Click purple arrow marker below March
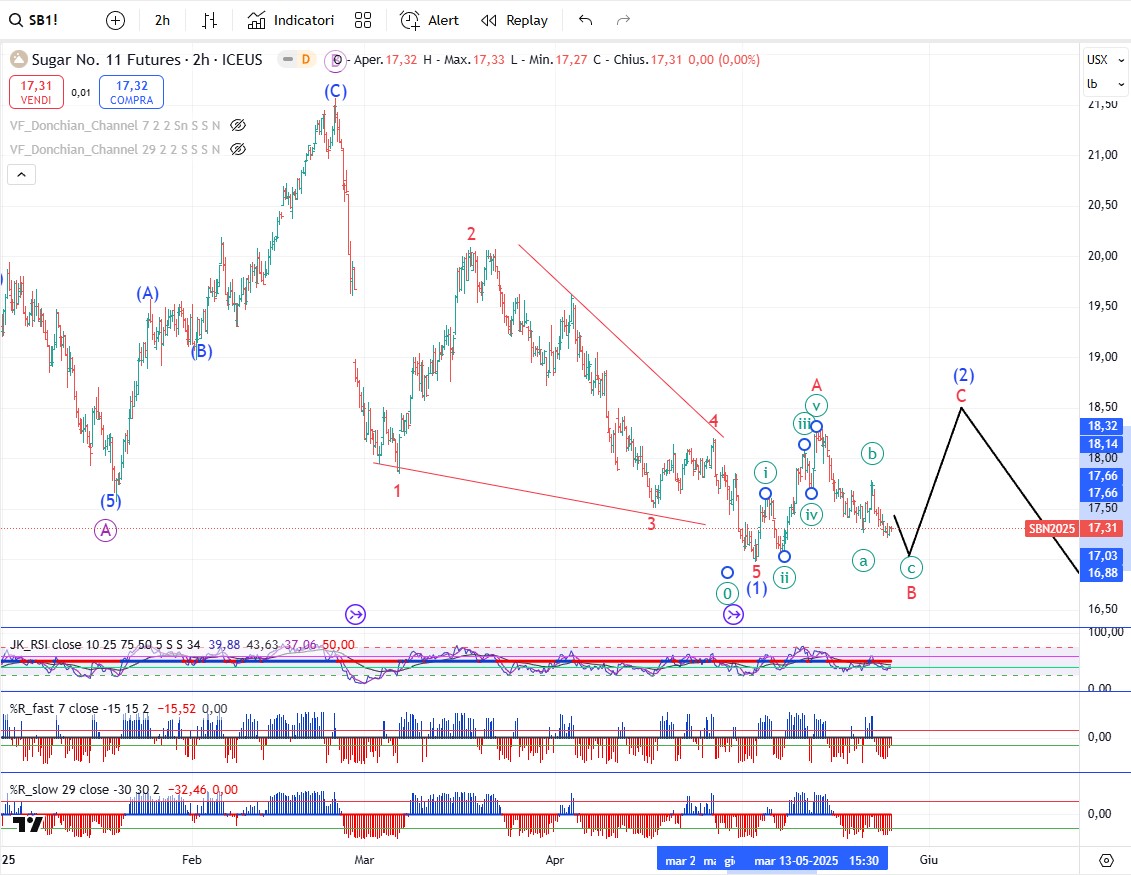Screen dimensions: 1131x875 (x=356, y=615)
